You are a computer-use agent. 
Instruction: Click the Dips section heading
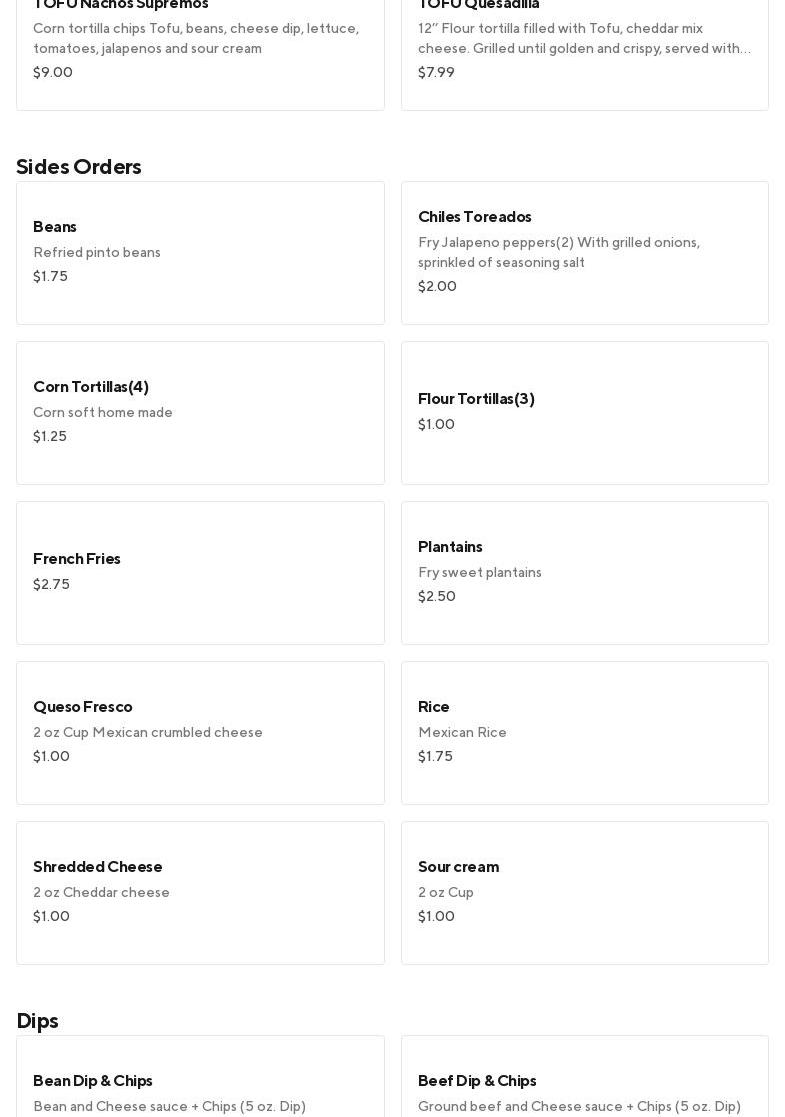click(37, 1021)
